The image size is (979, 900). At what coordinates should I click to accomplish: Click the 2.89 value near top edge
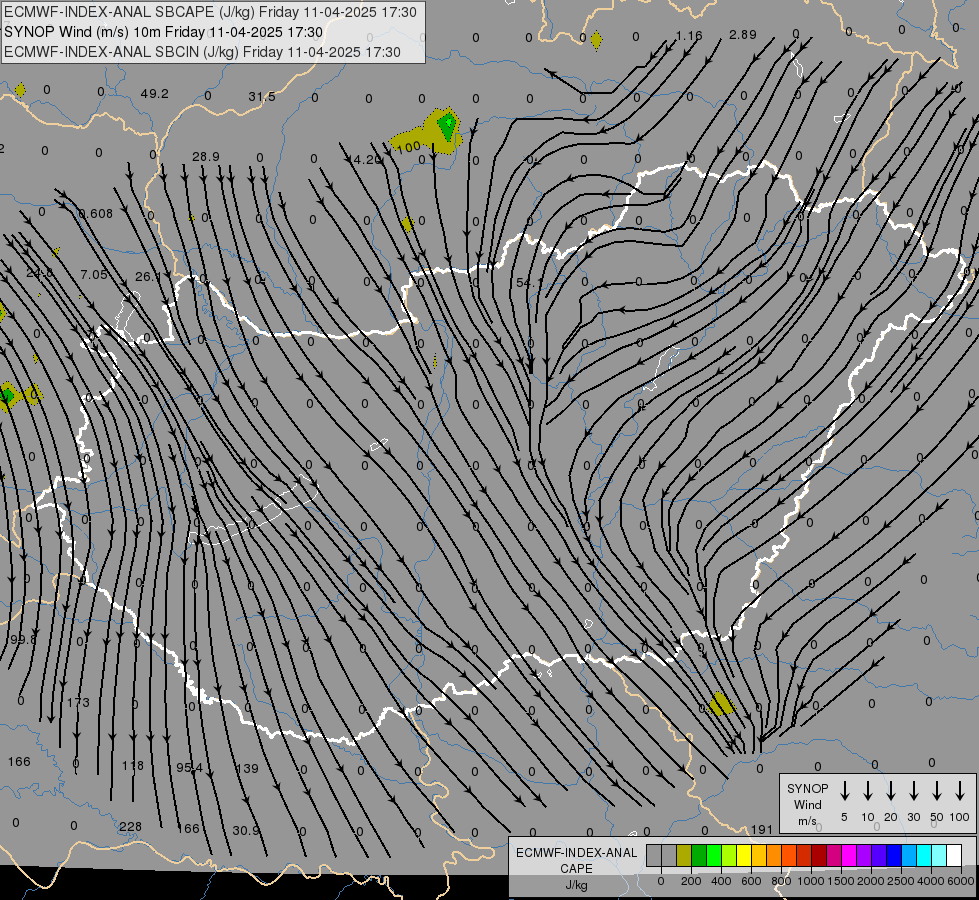[x=742, y=34]
